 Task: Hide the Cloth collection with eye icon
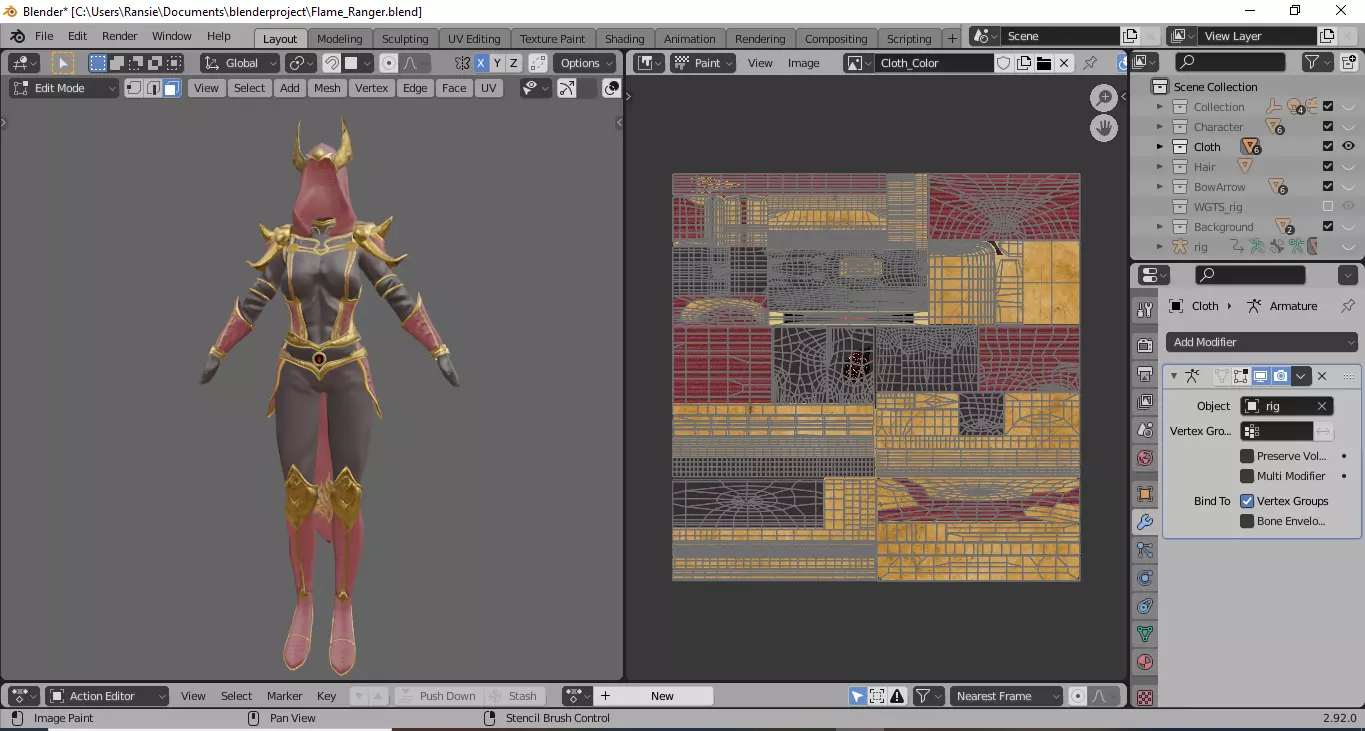click(1348, 146)
